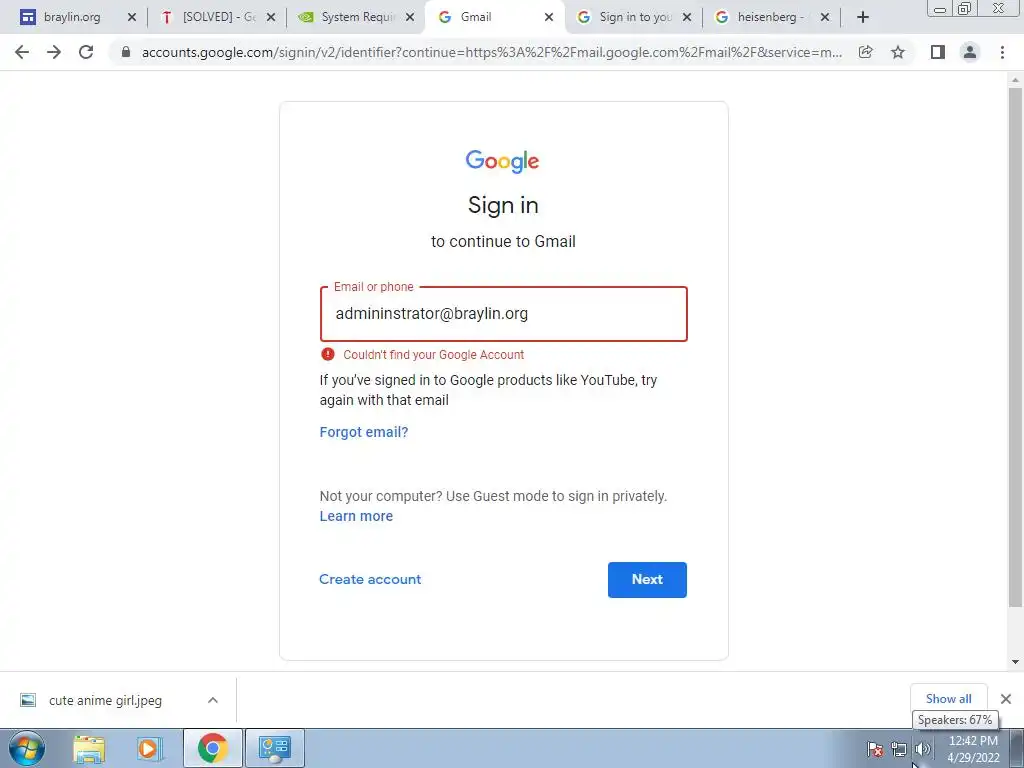View site security lock information
Image resolution: width=1024 pixels, height=768 pixels.
coord(126,52)
